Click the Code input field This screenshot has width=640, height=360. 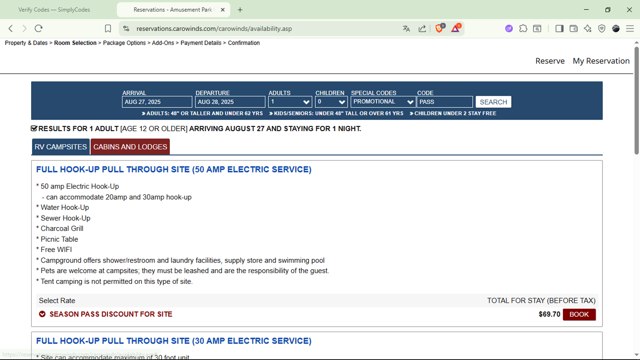[x=444, y=102]
